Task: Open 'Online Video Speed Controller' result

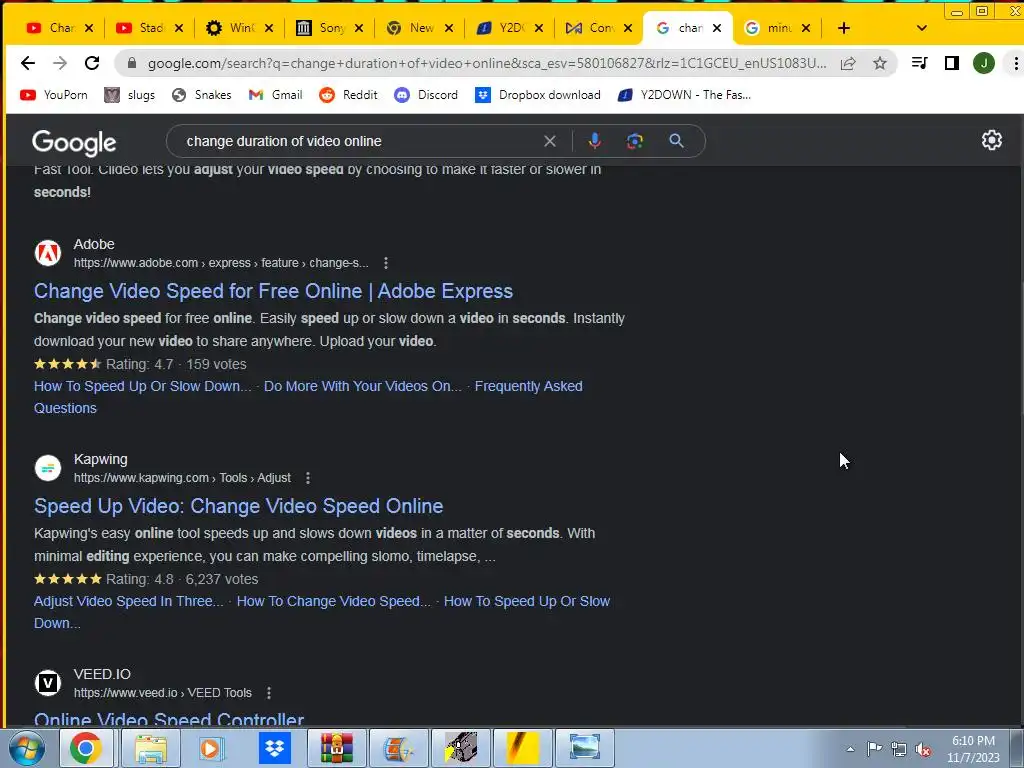Action: tap(169, 720)
